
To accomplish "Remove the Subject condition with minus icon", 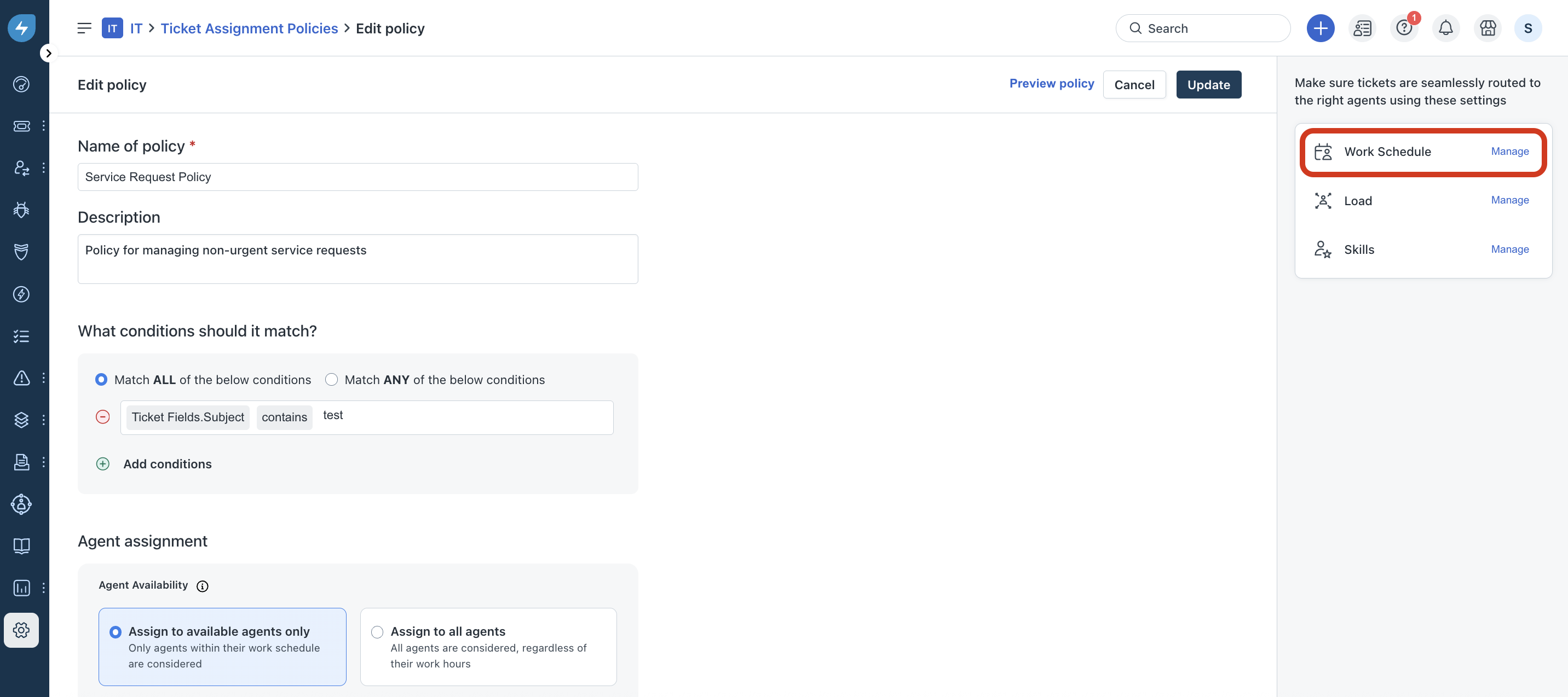I will pos(103,417).
